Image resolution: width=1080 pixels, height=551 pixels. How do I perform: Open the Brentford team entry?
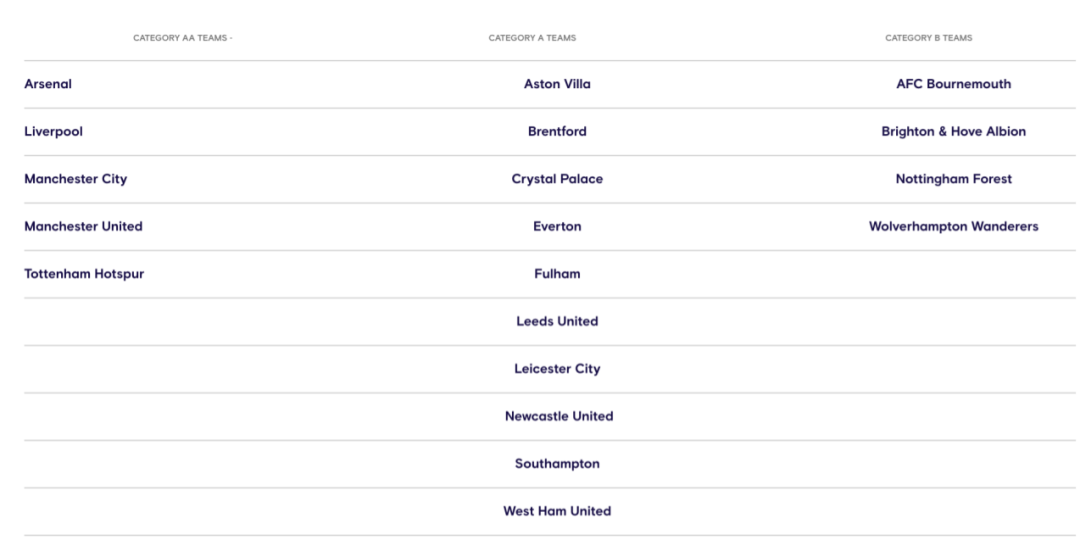pos(557,131)
